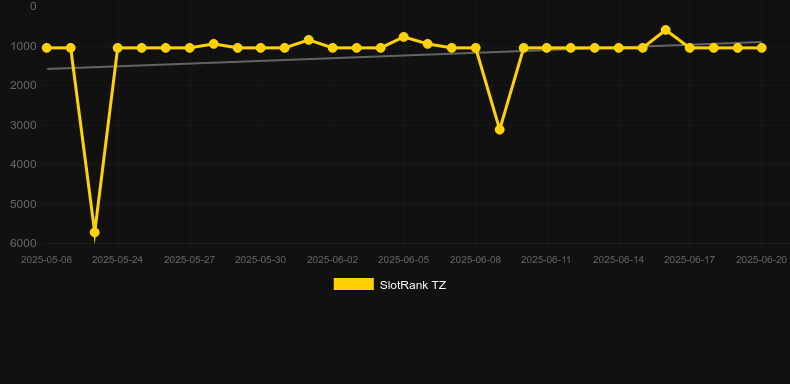Click the 2025-05-08 x-axis label
790x384 pixels.
(x=46, y=260)
